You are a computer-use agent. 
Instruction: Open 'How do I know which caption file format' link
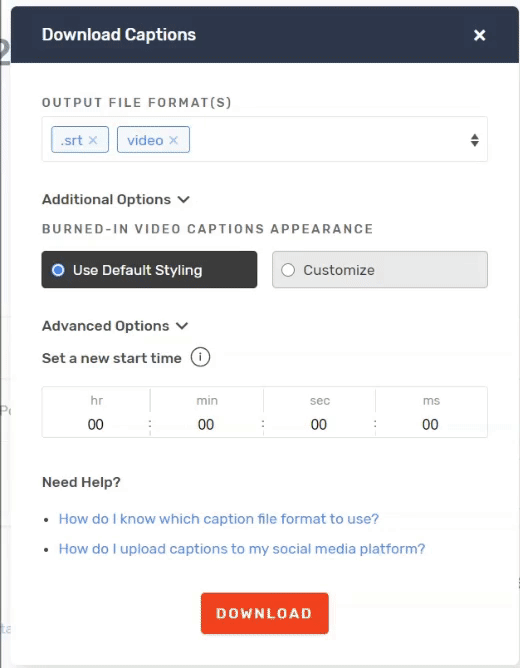[218, 519]
